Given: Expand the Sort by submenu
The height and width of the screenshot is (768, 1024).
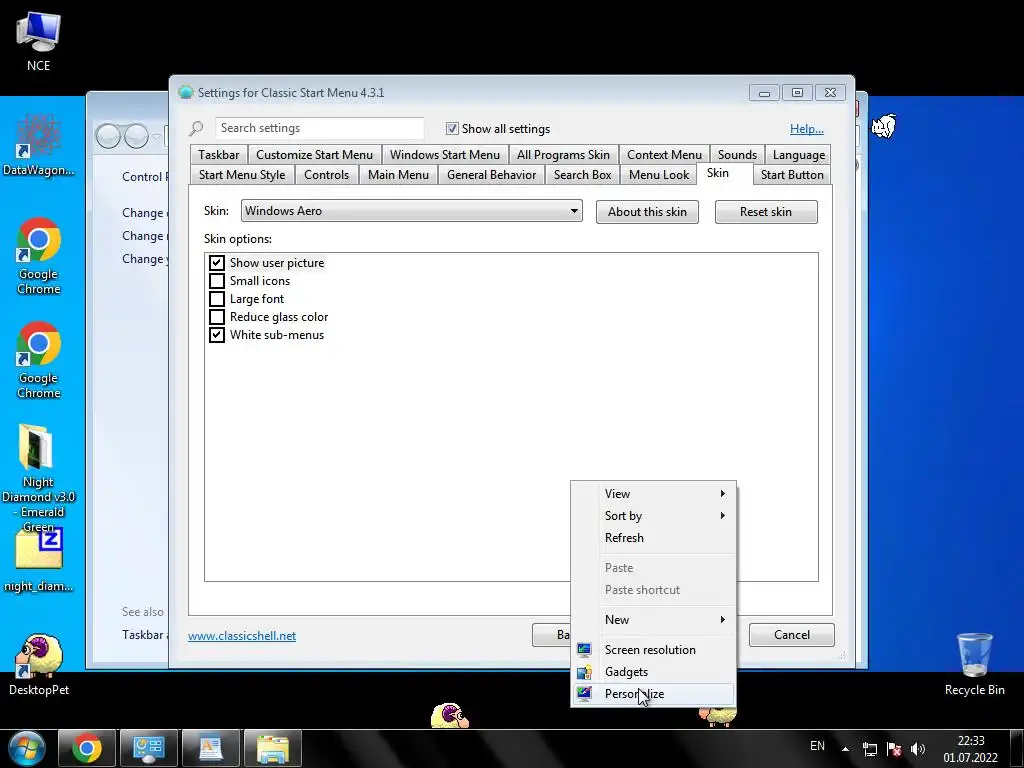Looking at the screenshot, I should click(x=653, y=516).
